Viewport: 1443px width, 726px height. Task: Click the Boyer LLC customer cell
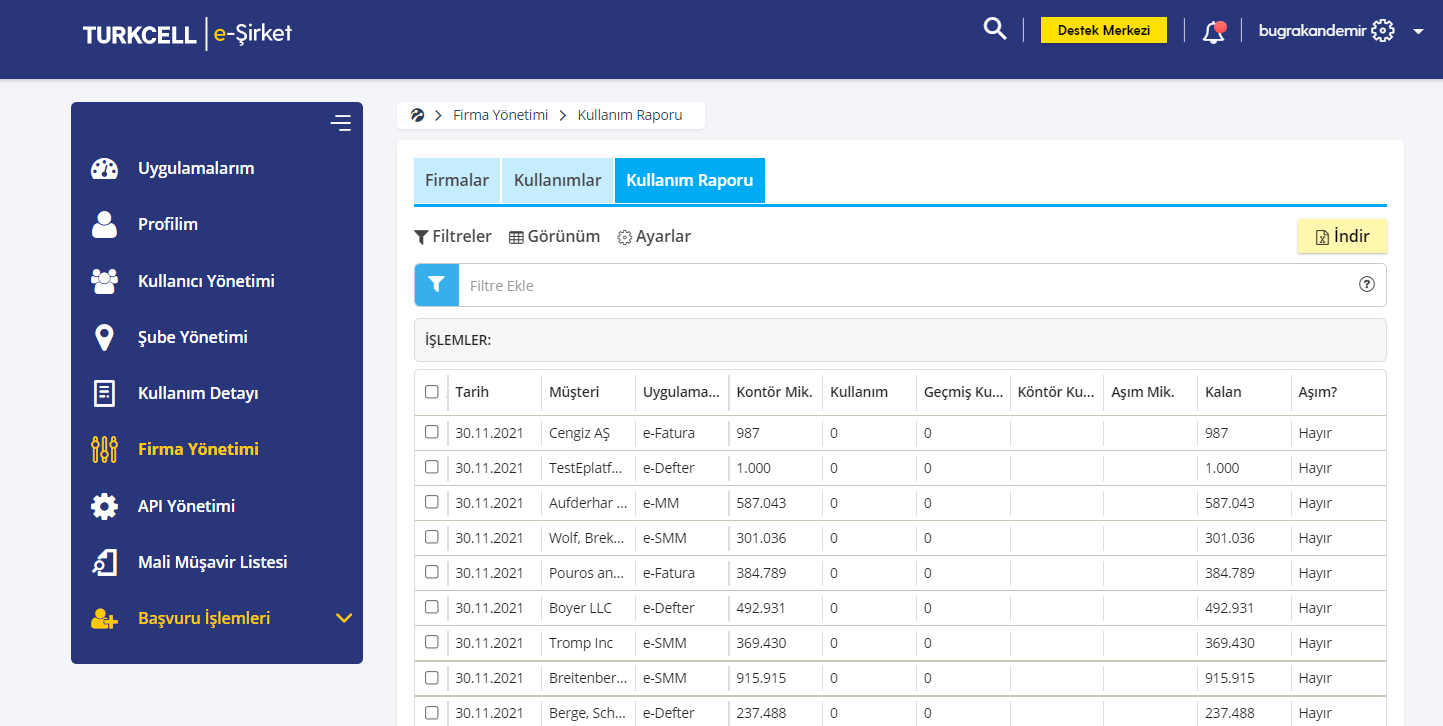point(580,608)
